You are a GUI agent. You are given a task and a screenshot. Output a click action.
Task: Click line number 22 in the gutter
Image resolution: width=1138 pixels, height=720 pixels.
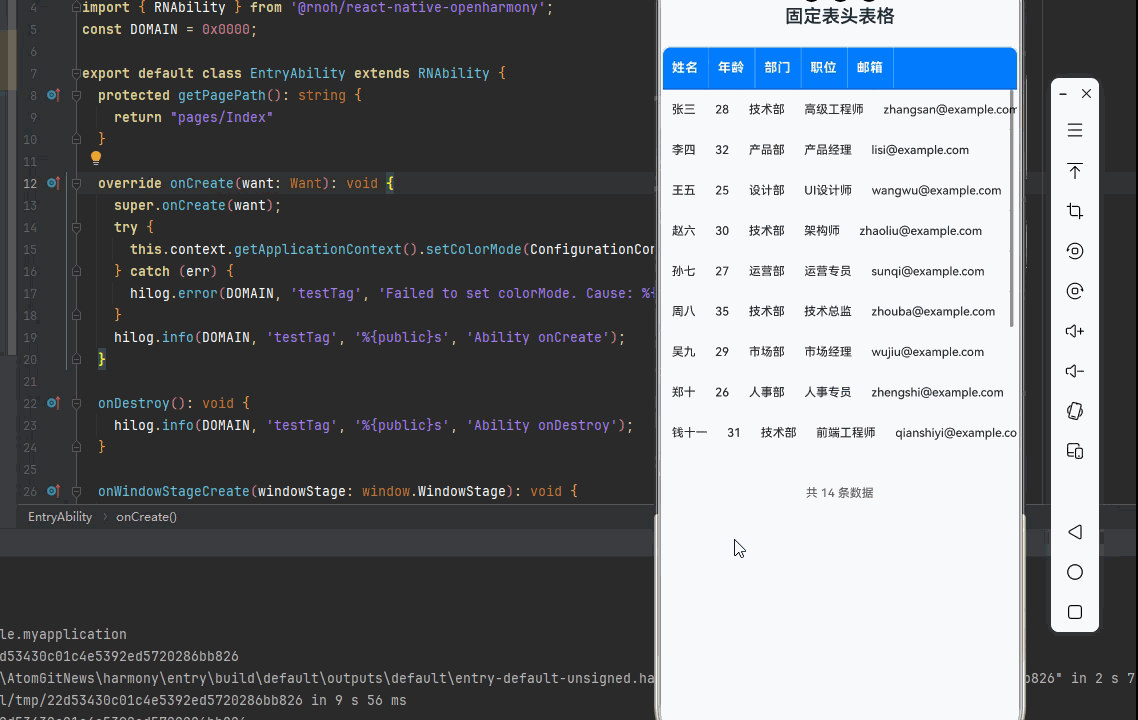click(30, 403)
